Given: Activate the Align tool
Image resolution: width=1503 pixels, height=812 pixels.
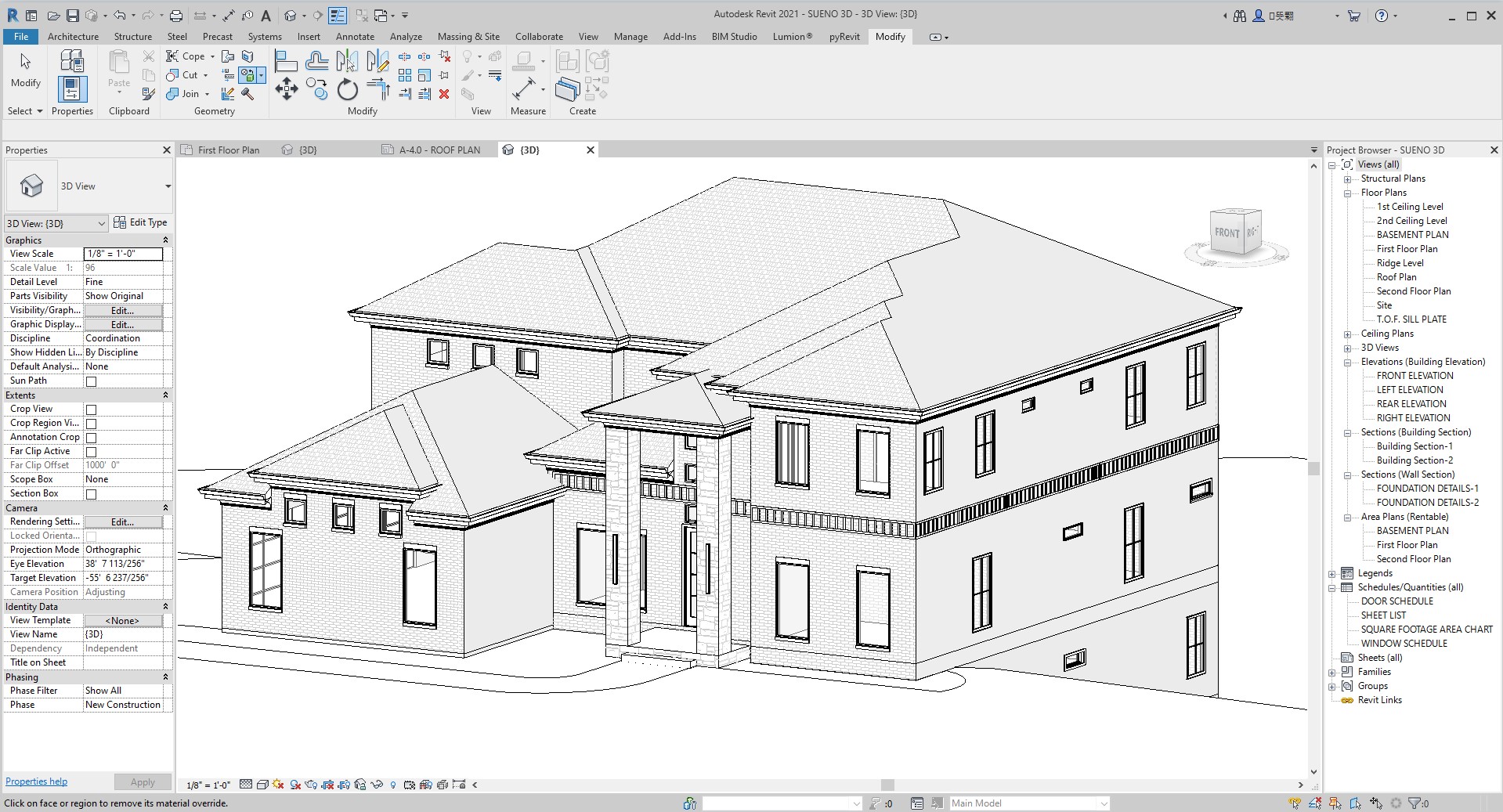Looking at the screenshot, I should [x=286, y=61].
